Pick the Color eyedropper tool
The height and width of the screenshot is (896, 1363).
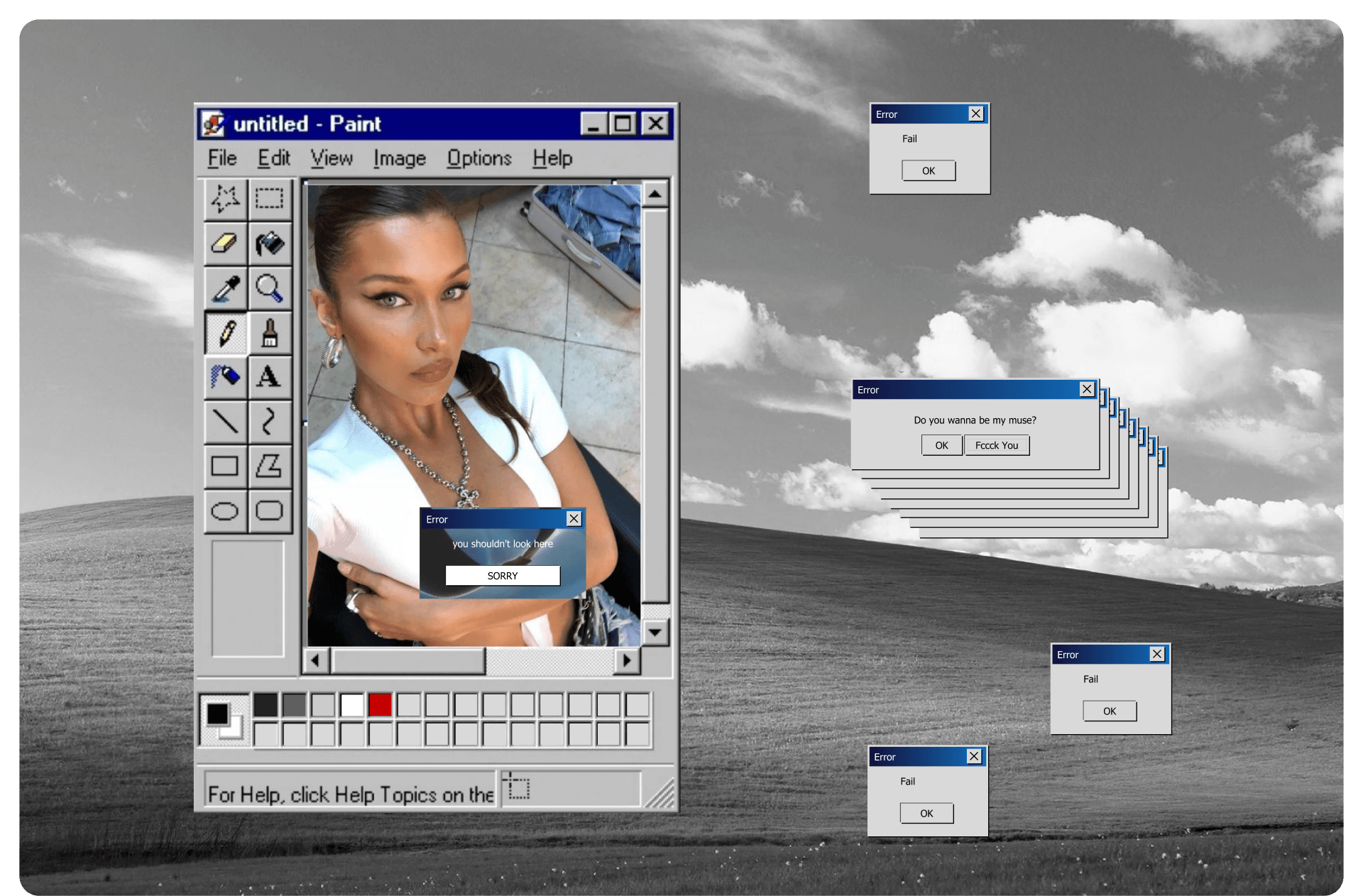pos(225,288)
